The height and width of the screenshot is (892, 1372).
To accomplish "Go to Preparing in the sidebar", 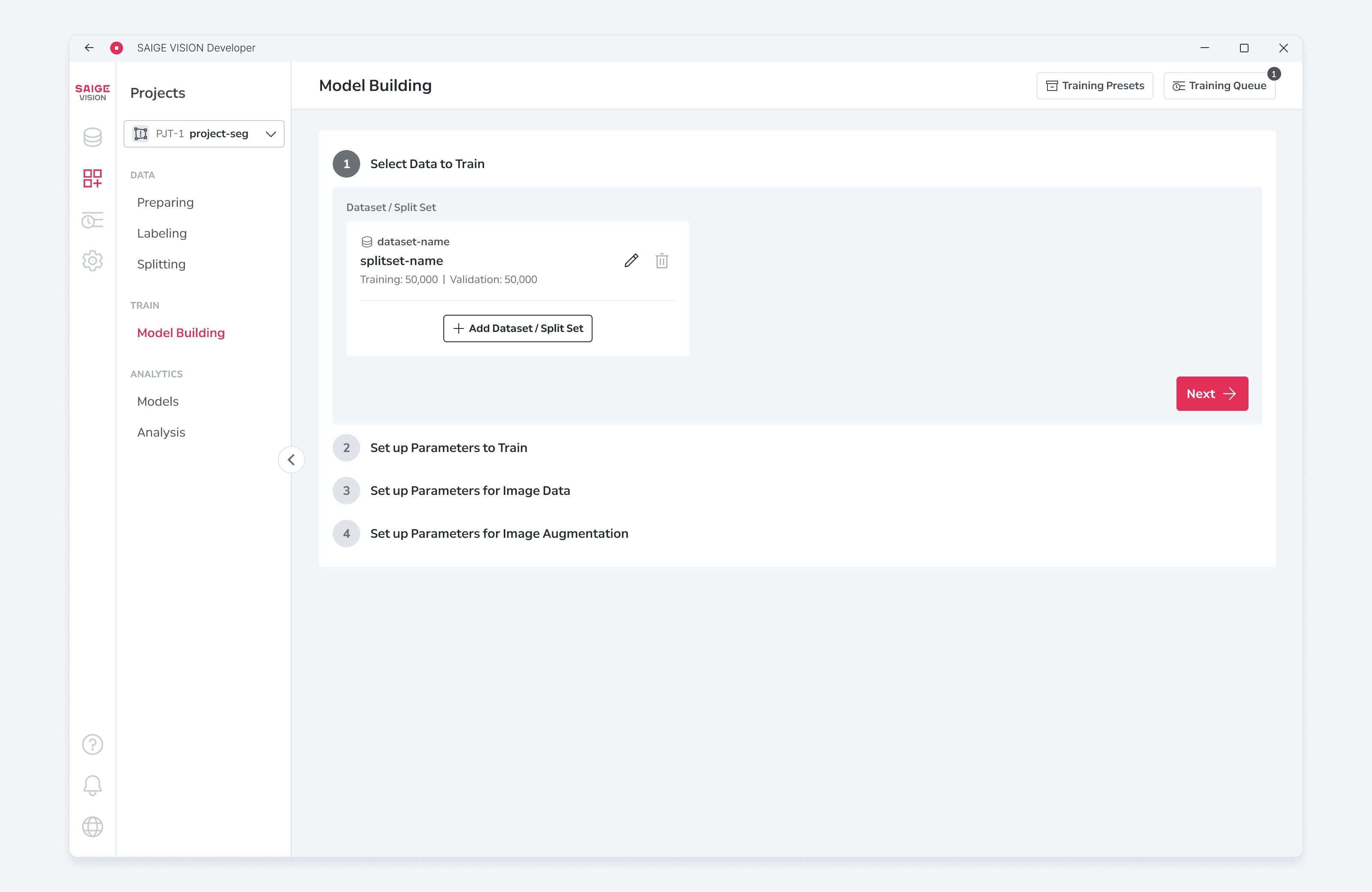I will click(165, 202).
